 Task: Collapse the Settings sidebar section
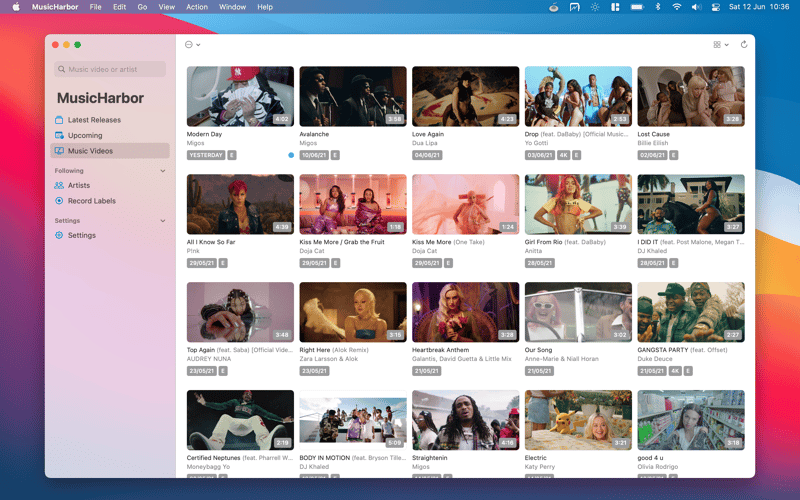pos(163,221)
